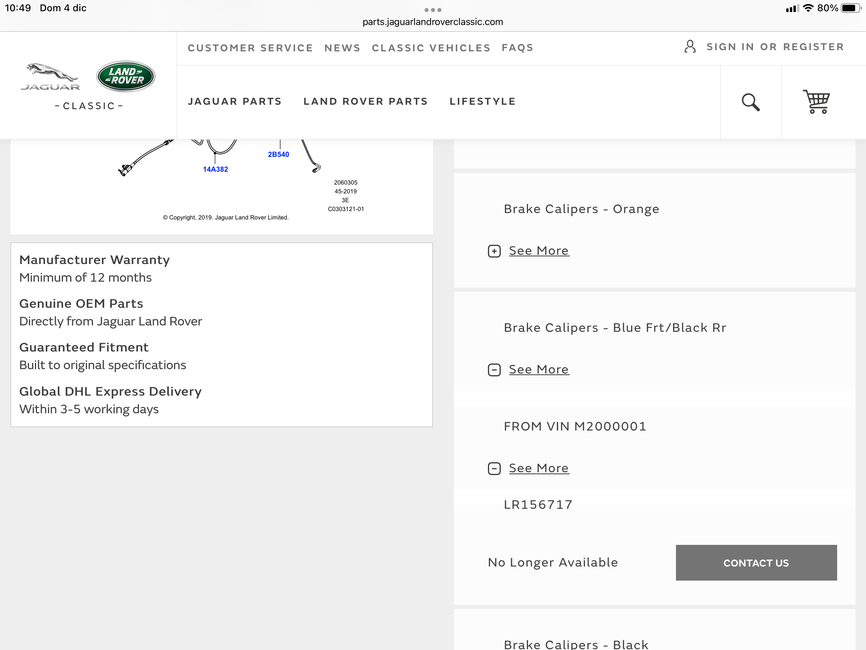Select part number LR156717 text
Screen dimensions: 866x650
(538, 505)
